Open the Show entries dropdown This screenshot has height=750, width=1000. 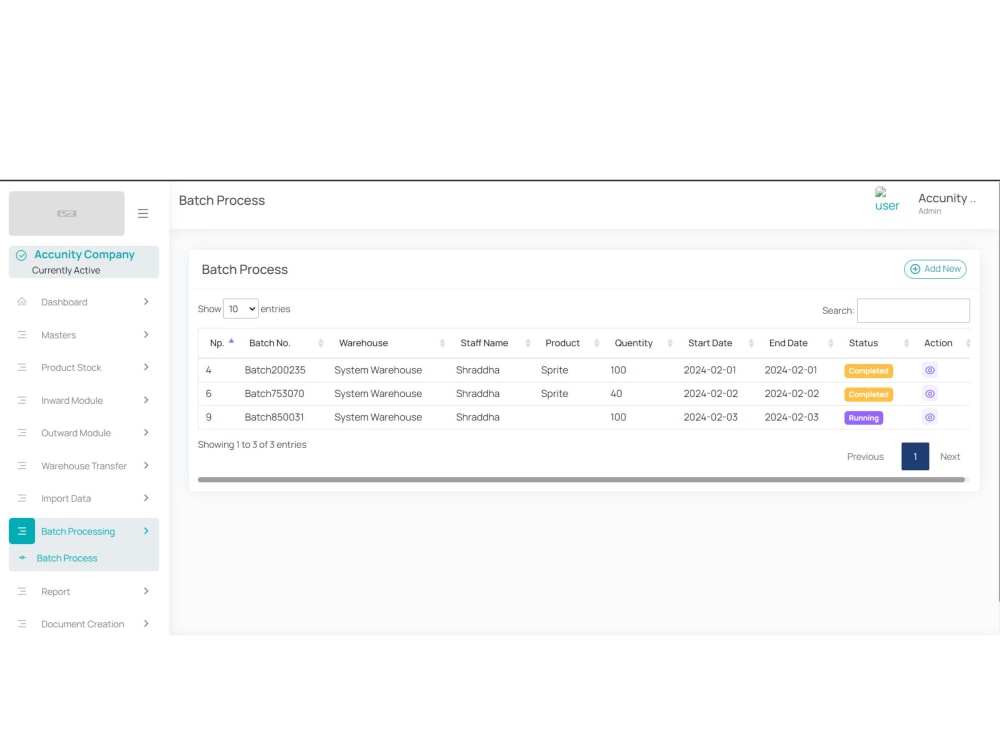[240, 309]
